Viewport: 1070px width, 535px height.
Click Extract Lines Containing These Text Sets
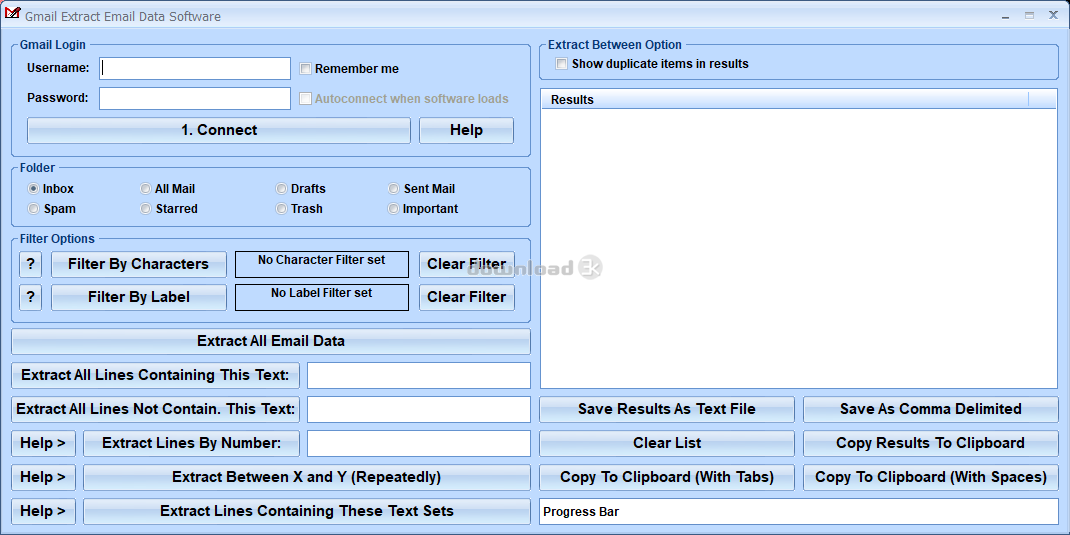tap(306, 511)
